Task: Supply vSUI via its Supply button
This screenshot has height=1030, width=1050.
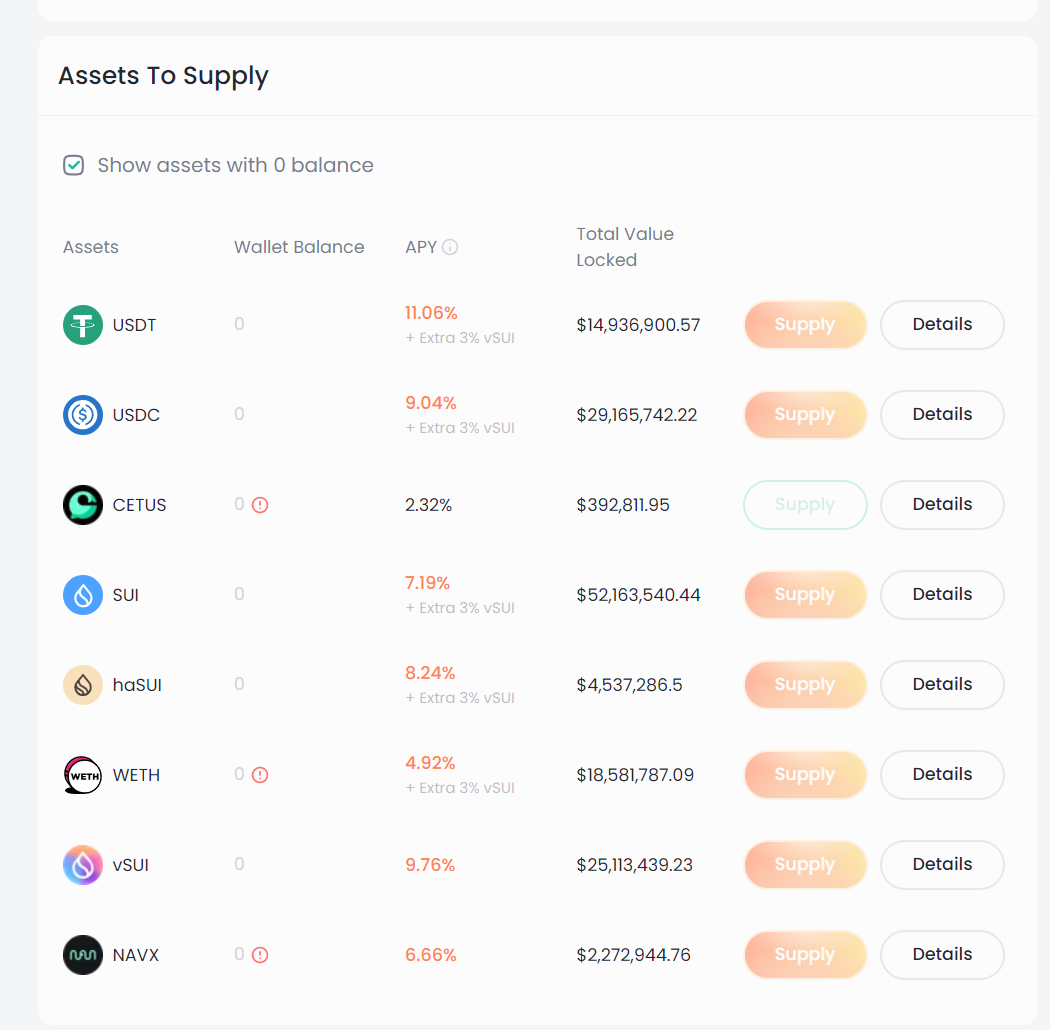Action: (805, 865)
